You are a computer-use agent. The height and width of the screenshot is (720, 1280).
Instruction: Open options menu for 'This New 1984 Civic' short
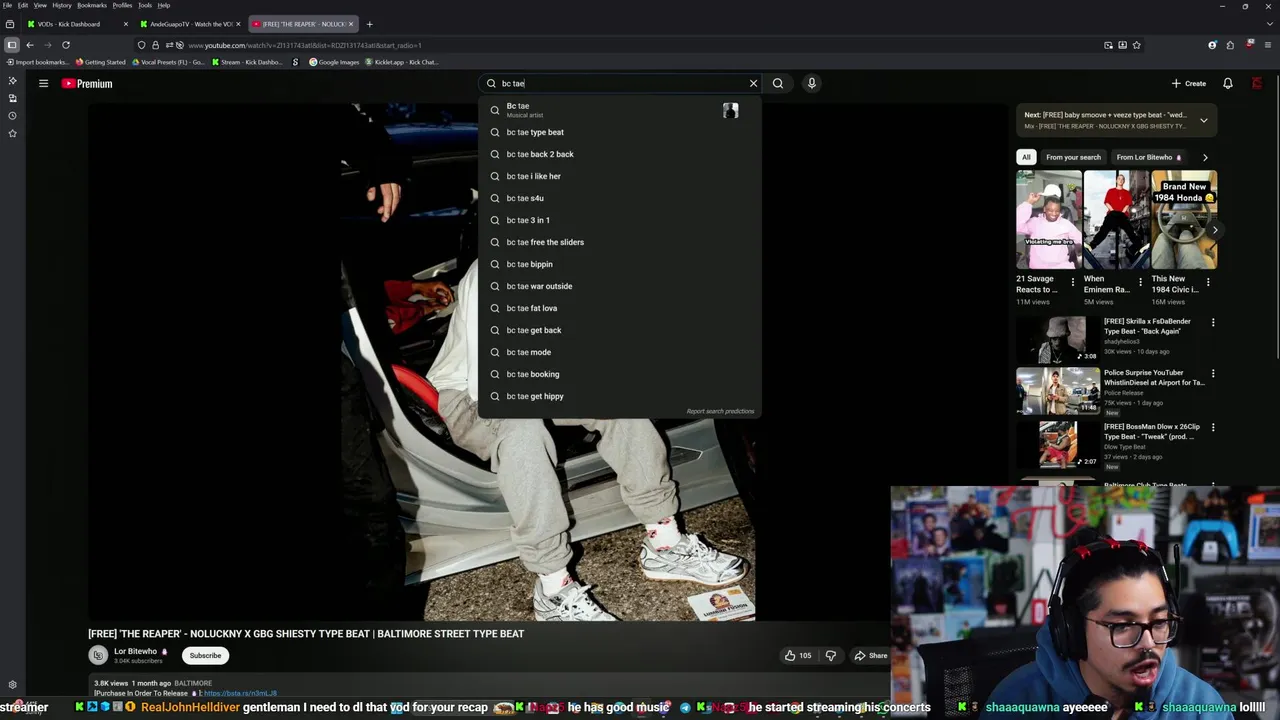(1208, 282)
